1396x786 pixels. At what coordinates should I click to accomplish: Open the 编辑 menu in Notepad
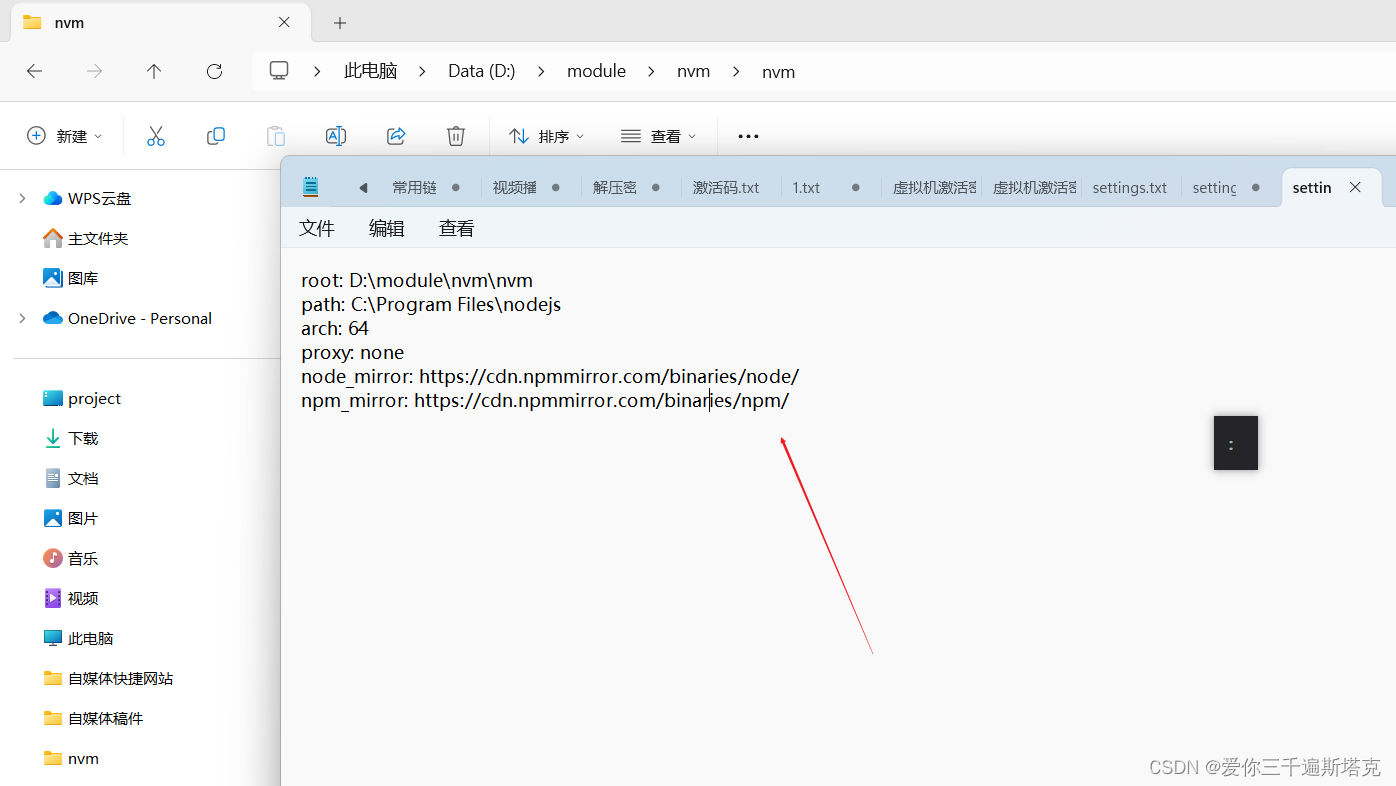(x=387, y=228)
